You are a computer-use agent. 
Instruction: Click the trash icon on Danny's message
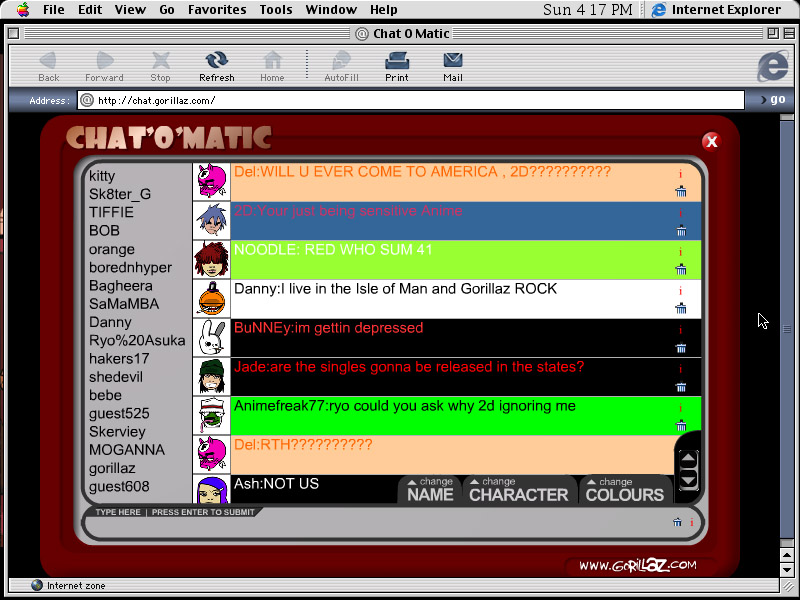pos(681,309)
